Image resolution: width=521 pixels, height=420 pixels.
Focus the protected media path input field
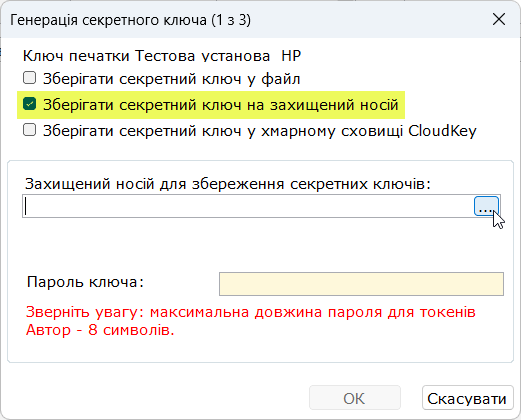(x=248, y=206)
